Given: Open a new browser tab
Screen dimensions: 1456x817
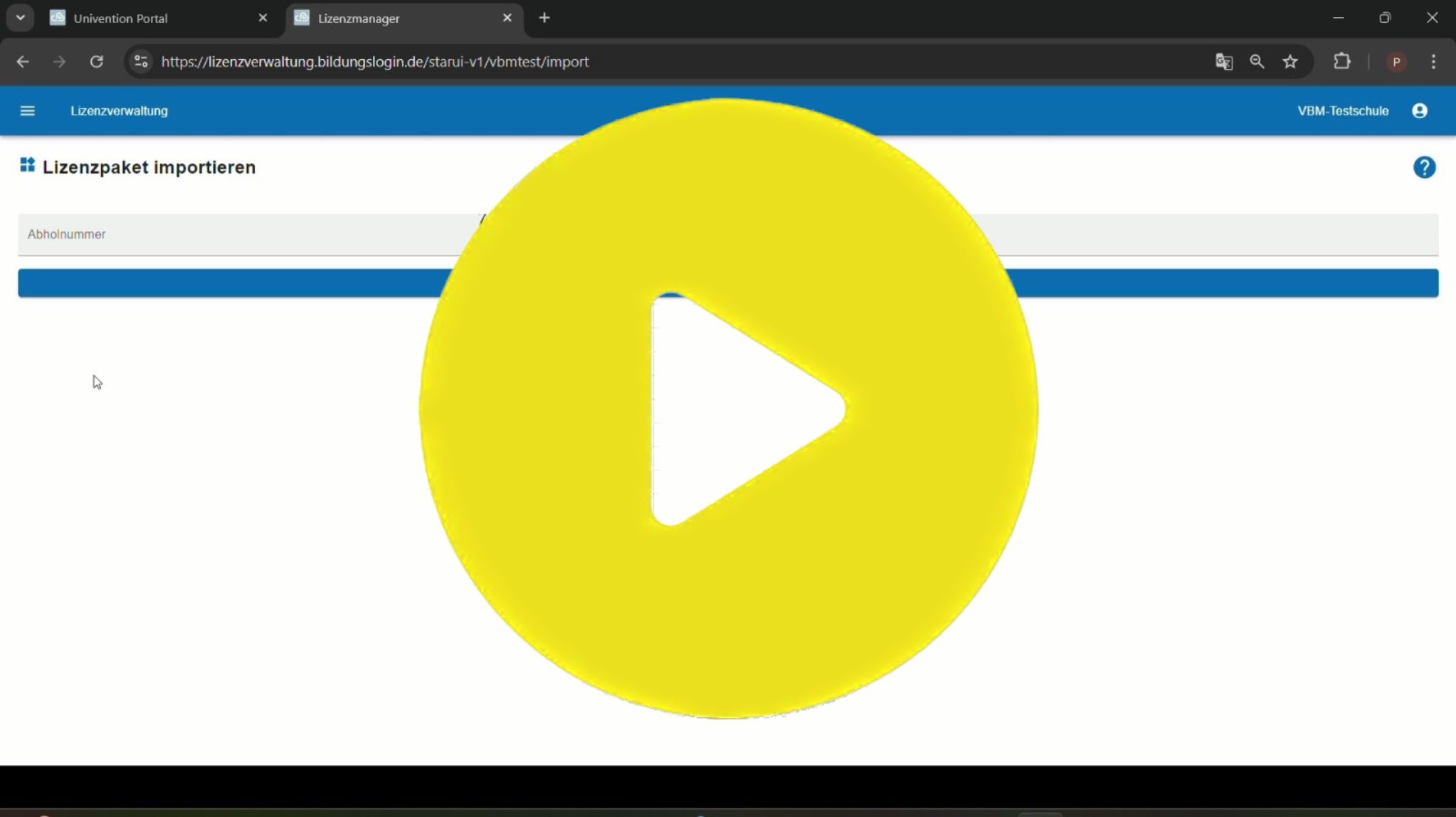Looking at the screenshot, I should point(544,18).
